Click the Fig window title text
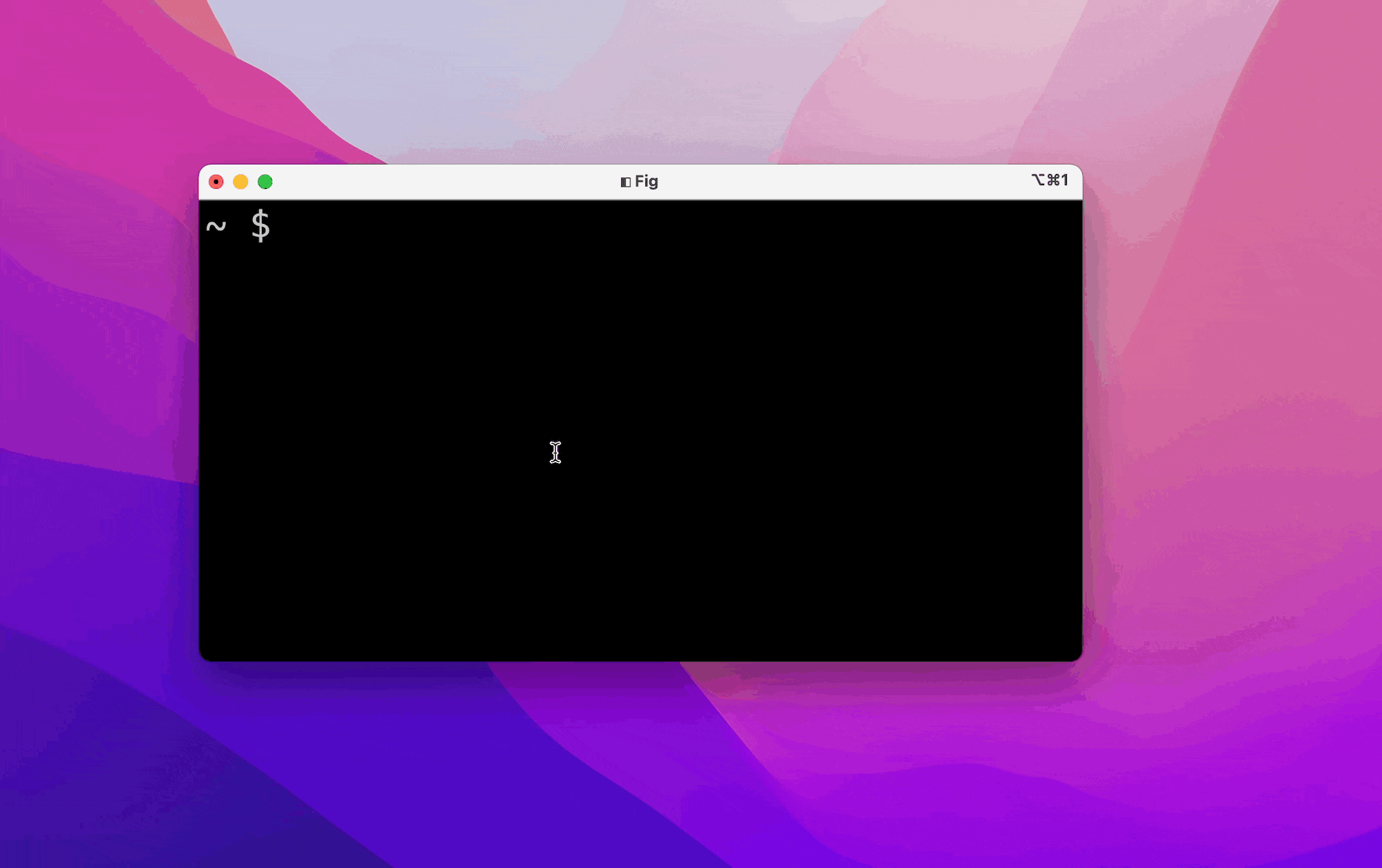The height and width of the screenshot is (868, 1382). point(646,181)
